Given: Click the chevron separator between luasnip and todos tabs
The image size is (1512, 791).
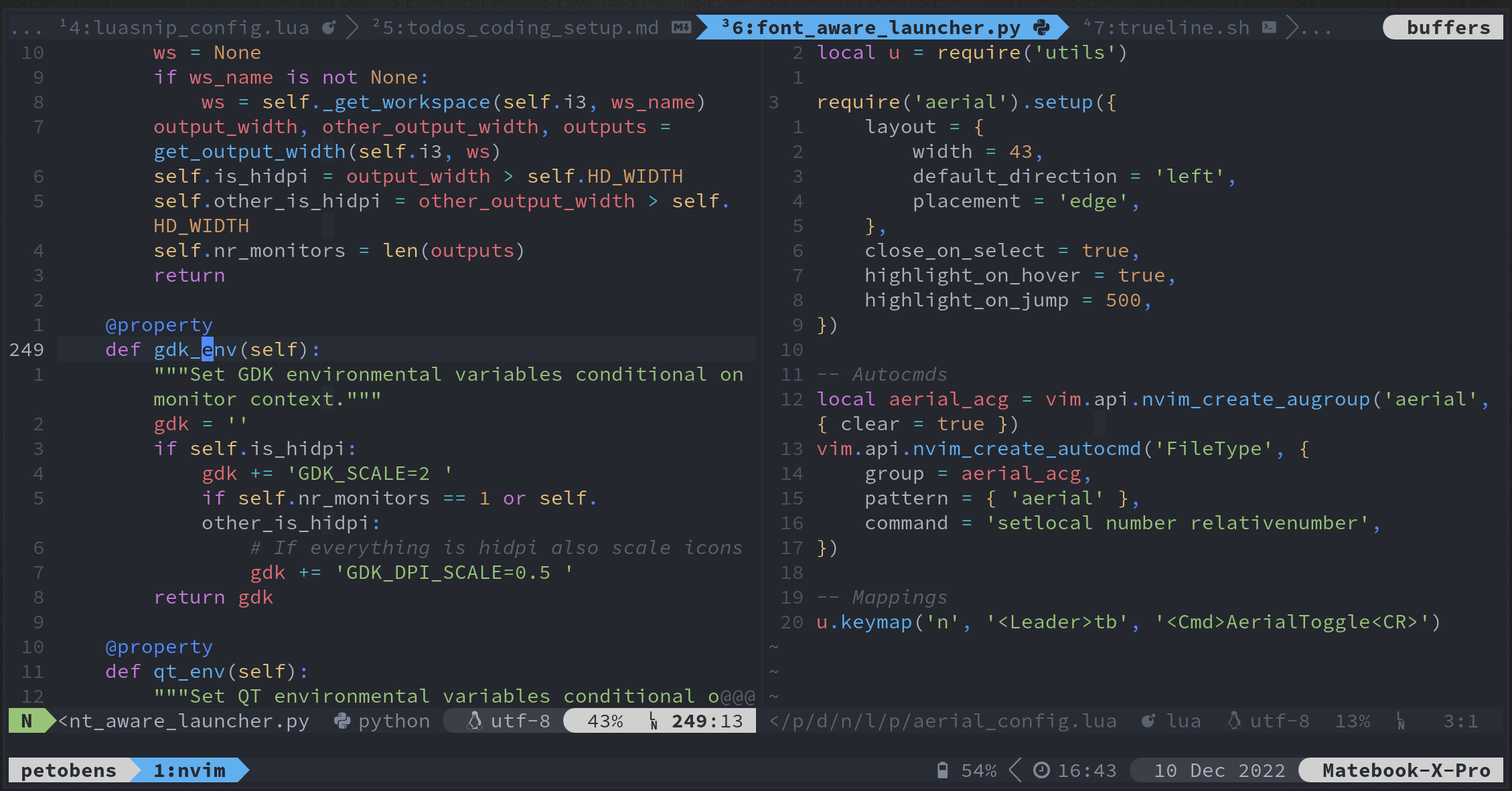Looking at the screenshot, I should (352, 27).
